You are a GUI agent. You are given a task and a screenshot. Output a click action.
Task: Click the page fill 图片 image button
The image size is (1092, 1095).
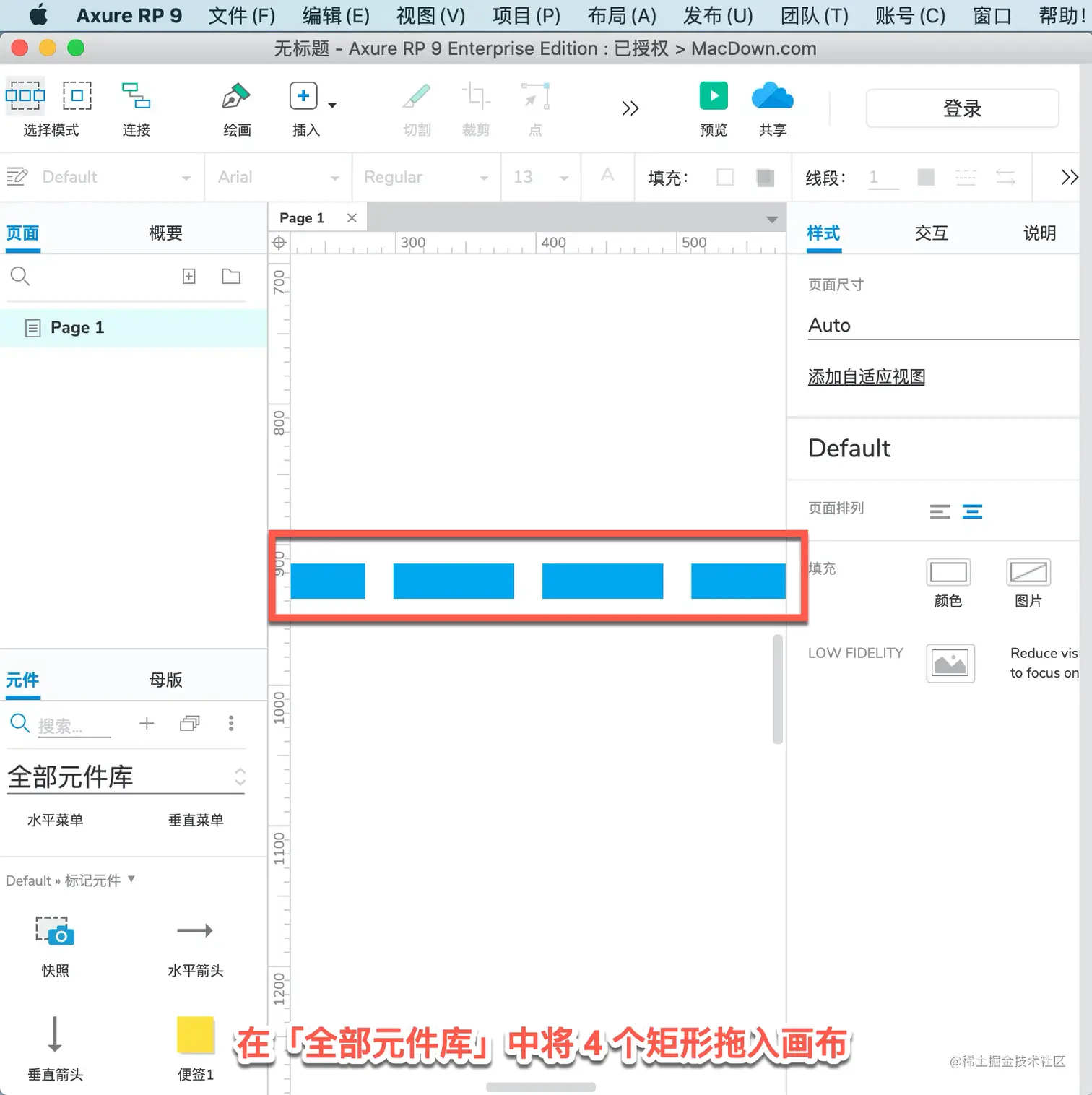[1028, 573]
